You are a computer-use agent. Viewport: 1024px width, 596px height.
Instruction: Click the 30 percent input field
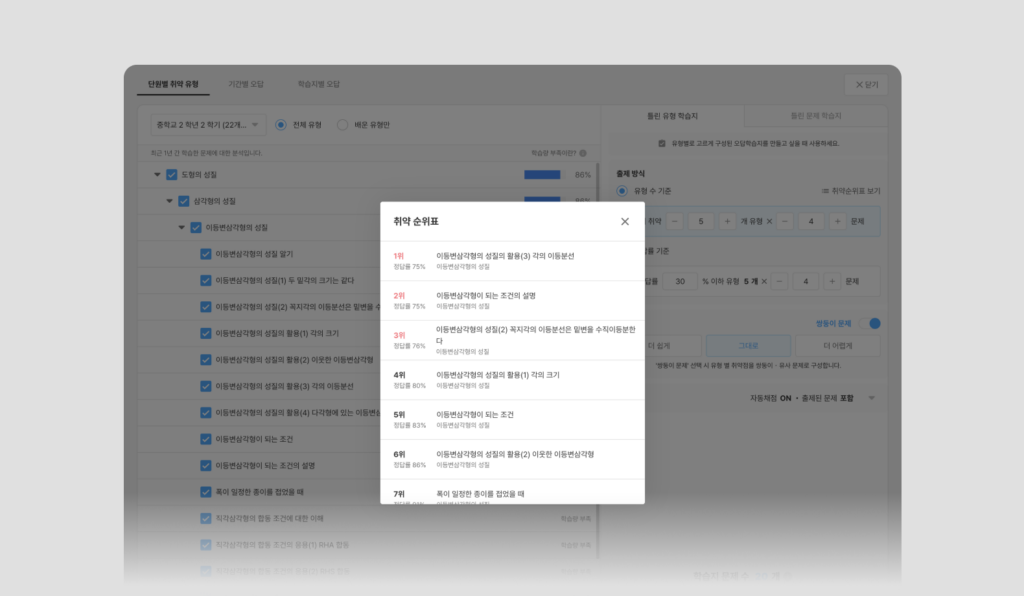pos(680,281)
